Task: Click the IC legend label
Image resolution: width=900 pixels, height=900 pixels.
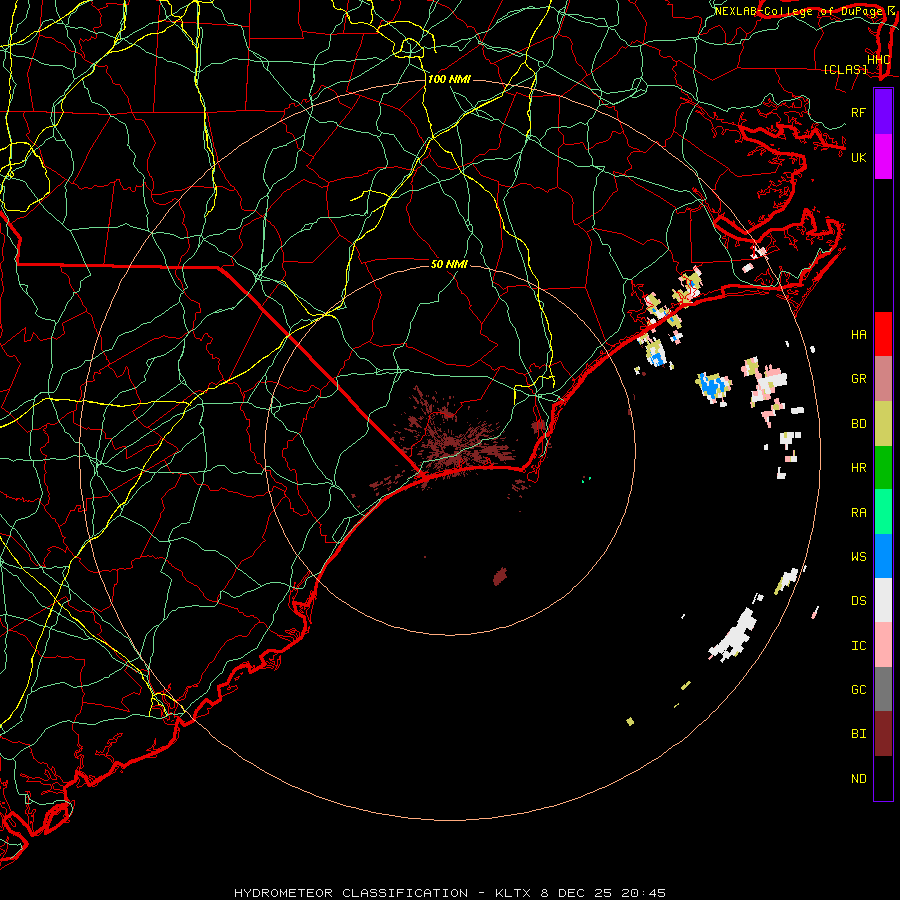Action: click(858, 646)
